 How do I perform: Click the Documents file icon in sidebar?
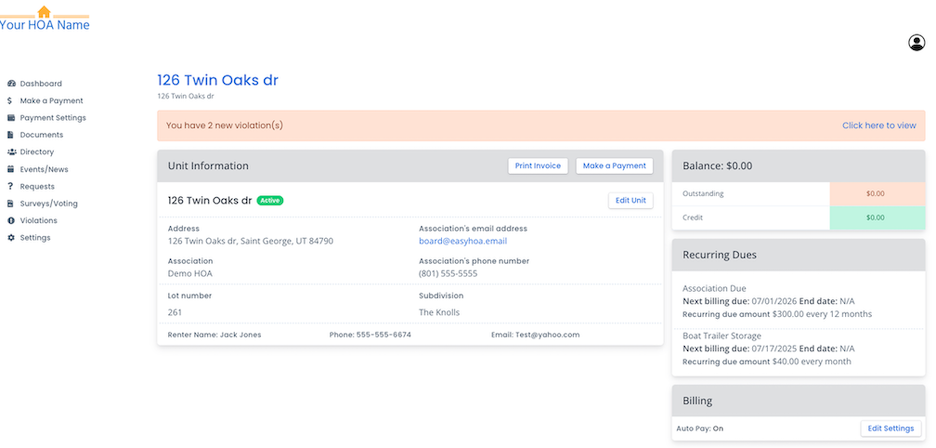(10, 135)
